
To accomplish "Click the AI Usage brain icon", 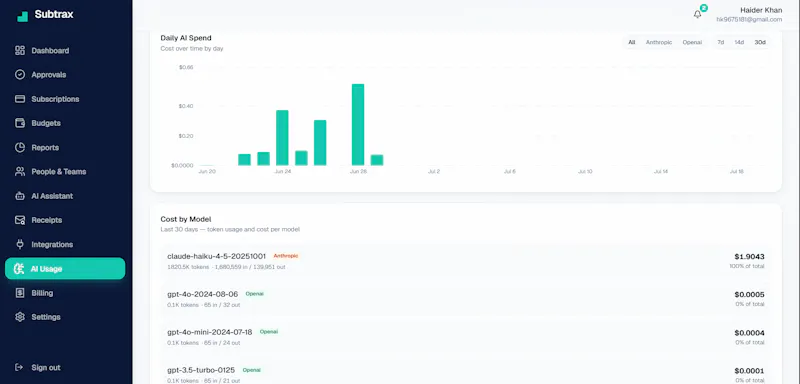I will 19,269.
